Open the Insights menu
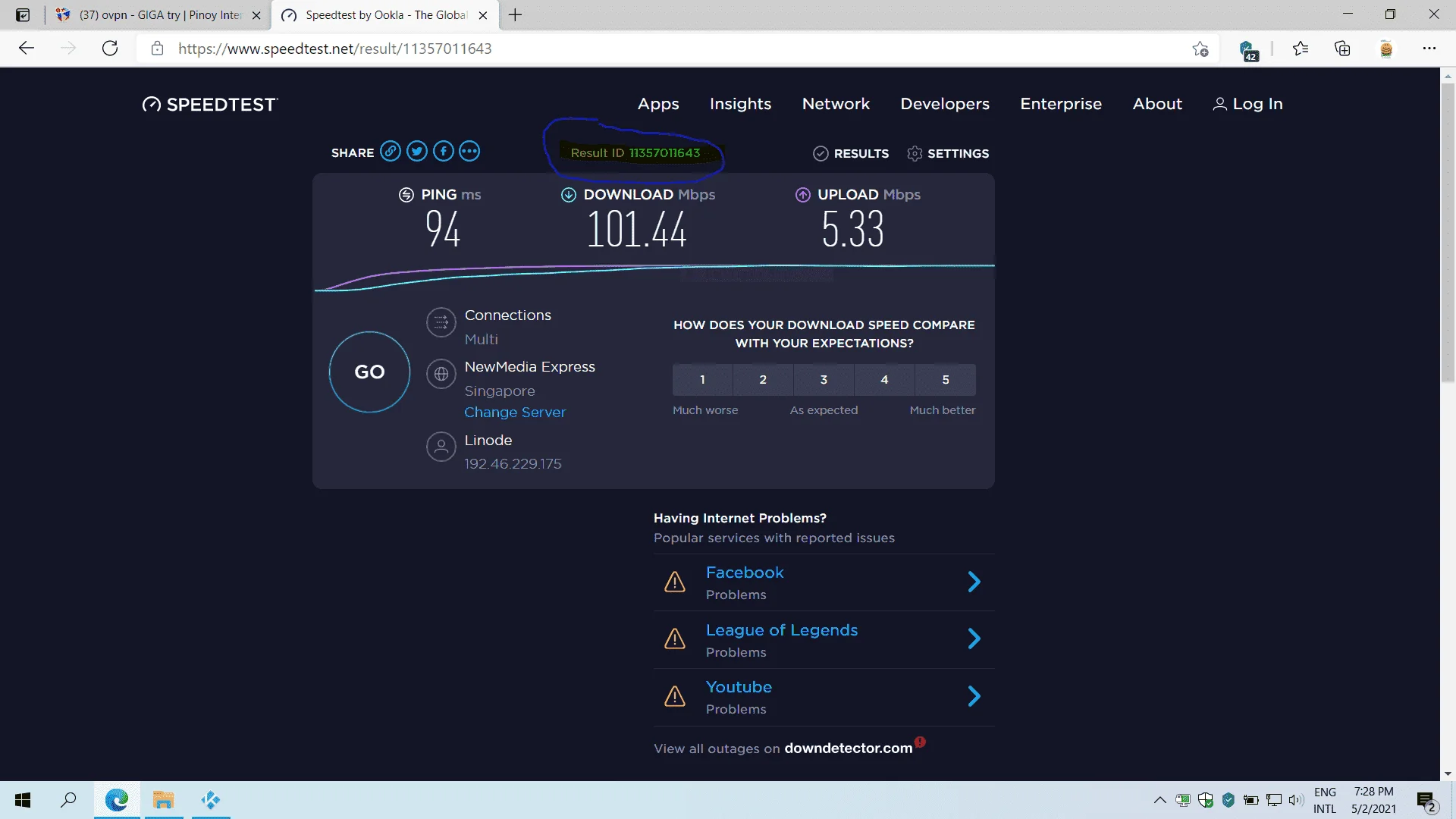The height and width of the screenshot is (819, 1456). 740,104
